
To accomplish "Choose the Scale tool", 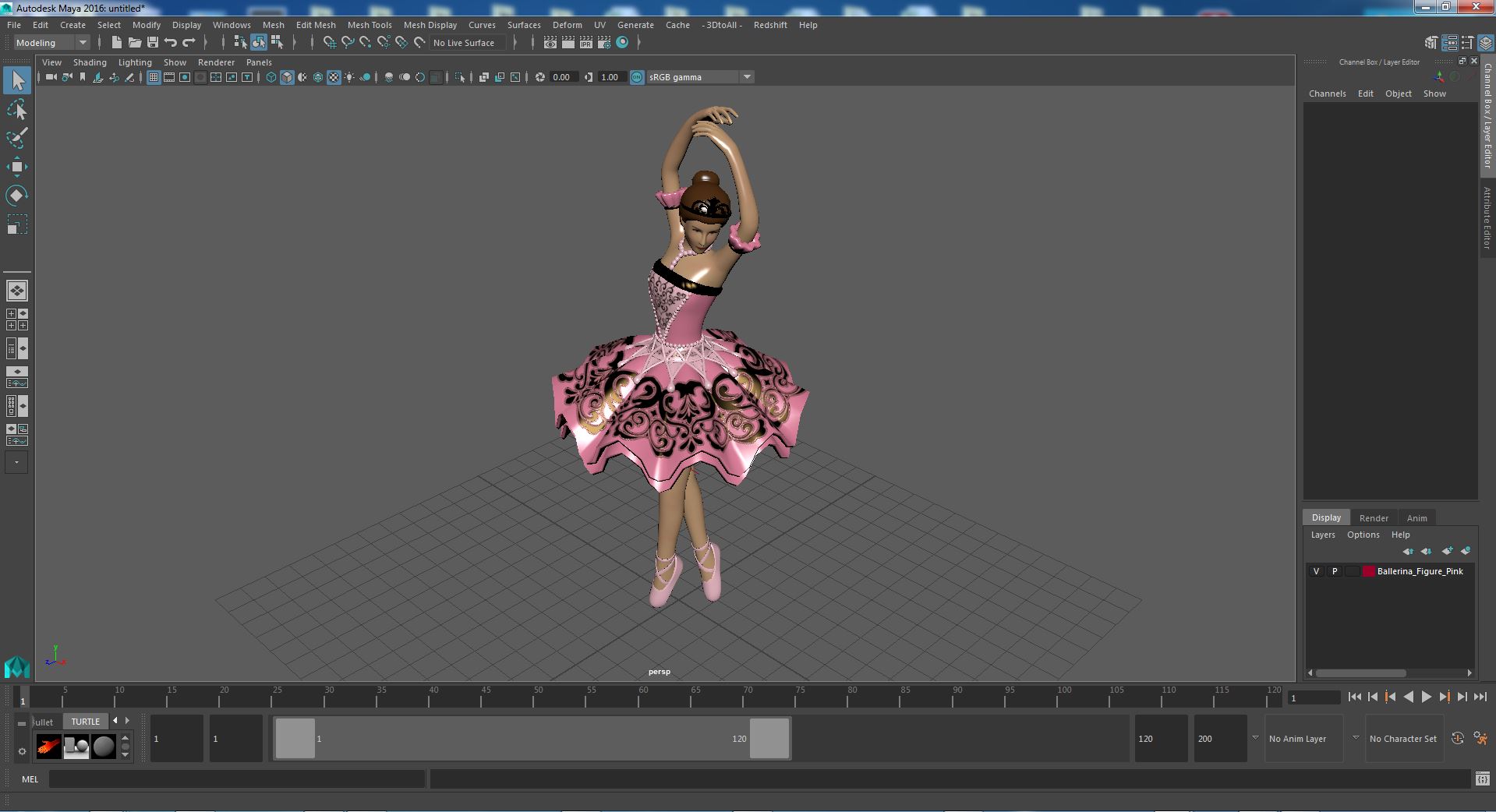I will (x=17, y=224).
